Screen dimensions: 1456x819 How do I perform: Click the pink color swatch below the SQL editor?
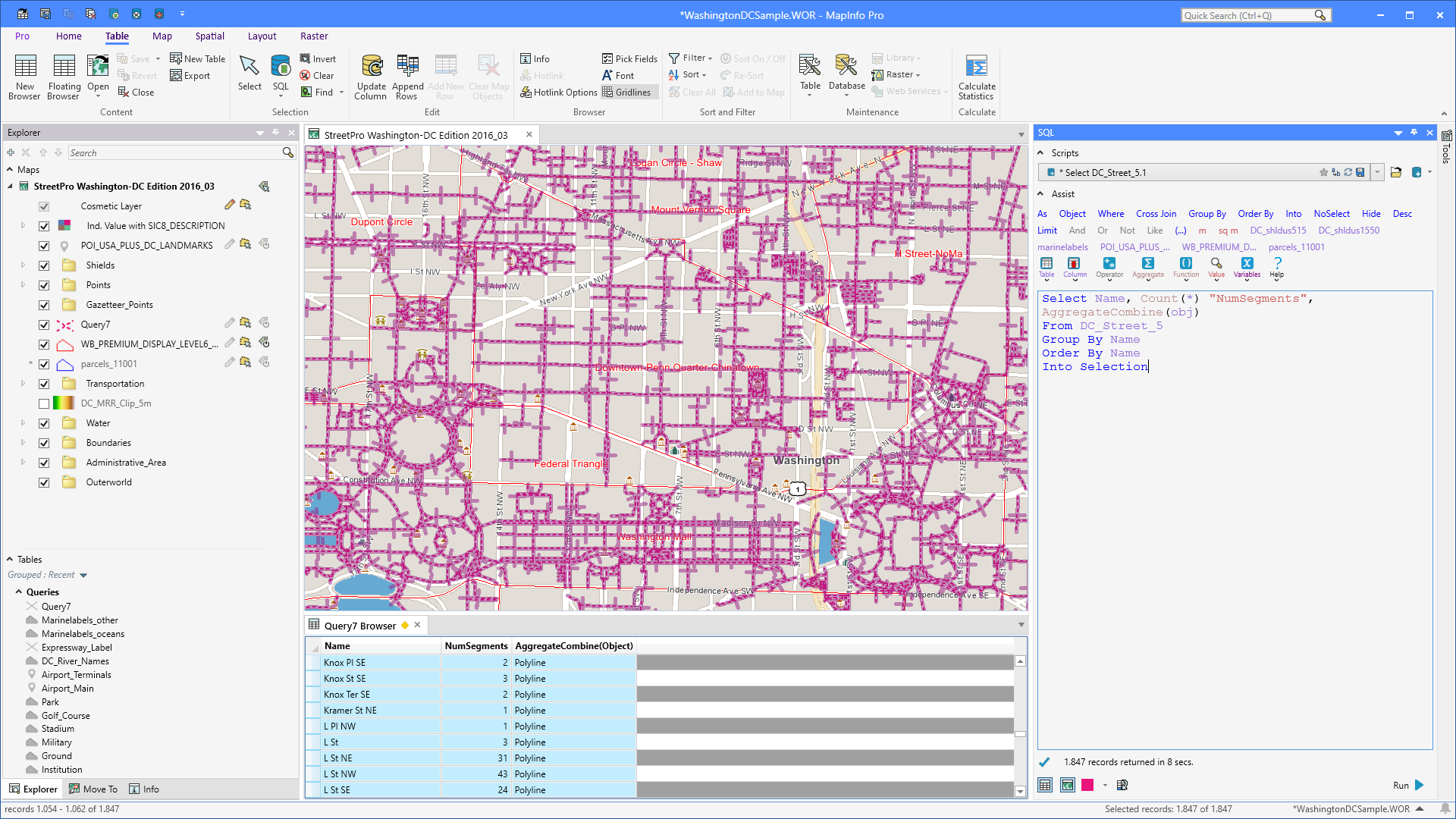coord(1087,785)
